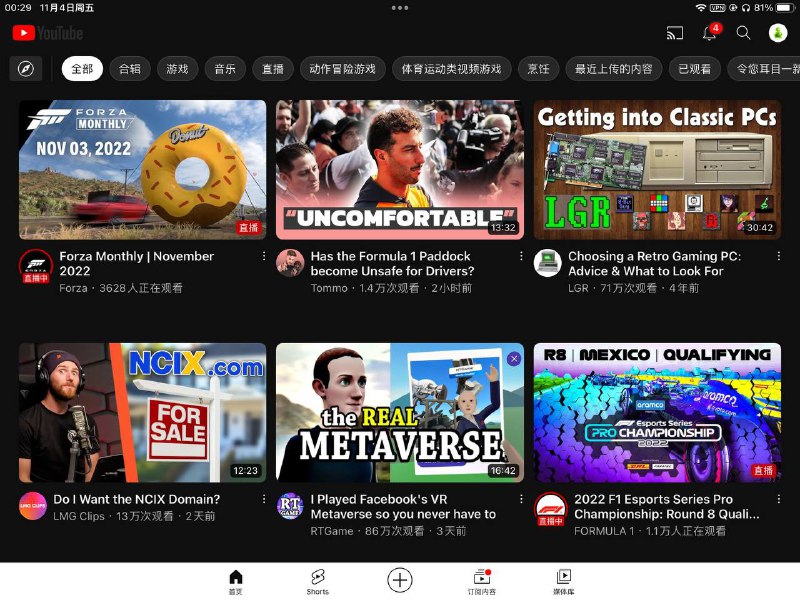The image size is (800, 600).
Task: Select the 游戏 filter chip
Action: pyautogui.click(x=177, y=68)
